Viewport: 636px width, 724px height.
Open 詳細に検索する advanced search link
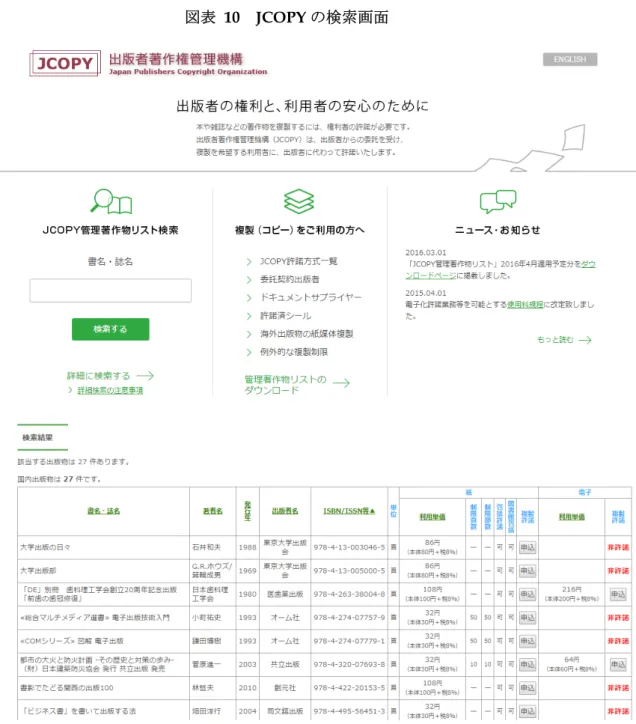pyautogui.click(x=98, y=376)
